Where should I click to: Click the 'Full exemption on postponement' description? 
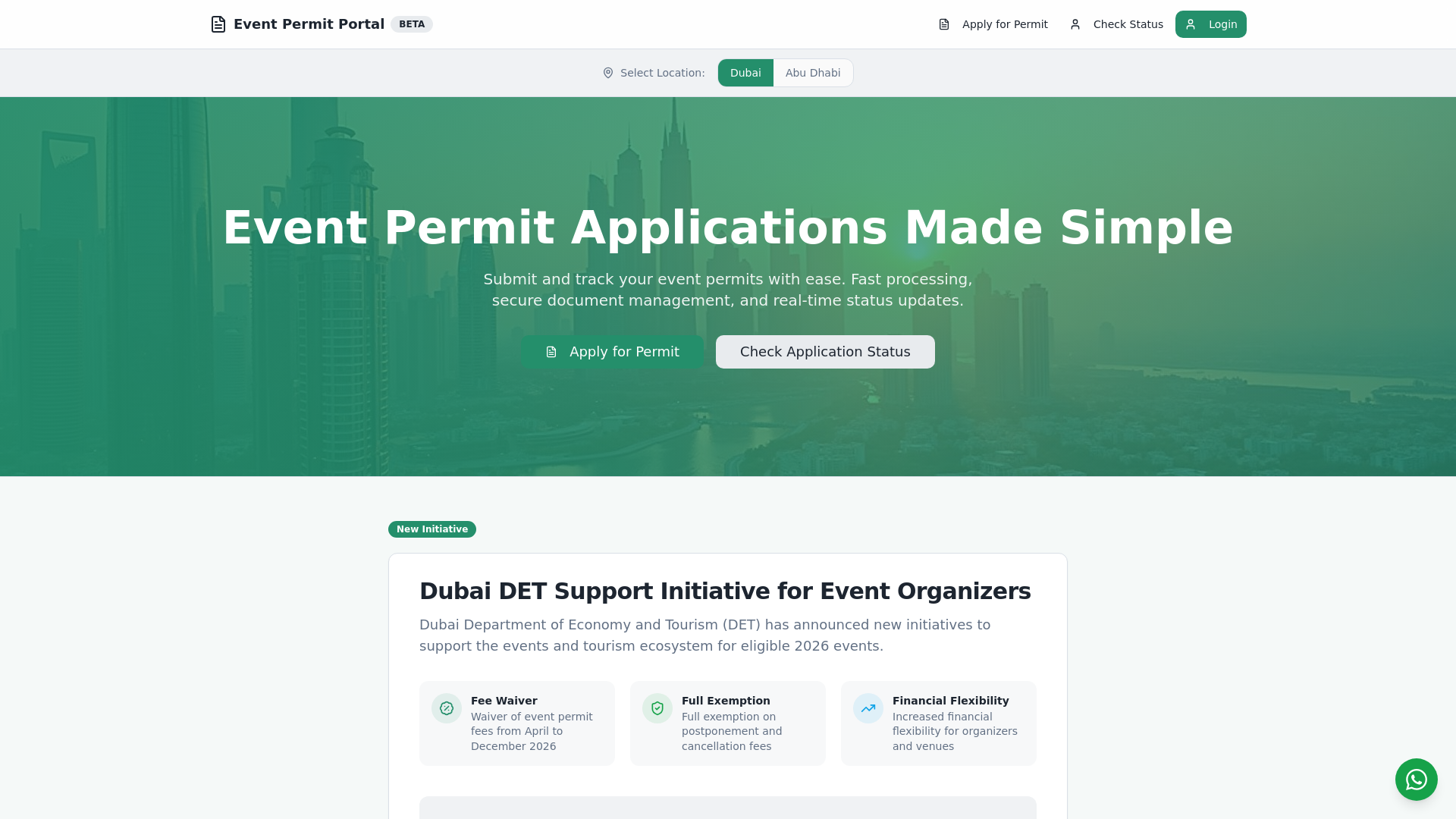pyautogui.click(x=732, y=731)
